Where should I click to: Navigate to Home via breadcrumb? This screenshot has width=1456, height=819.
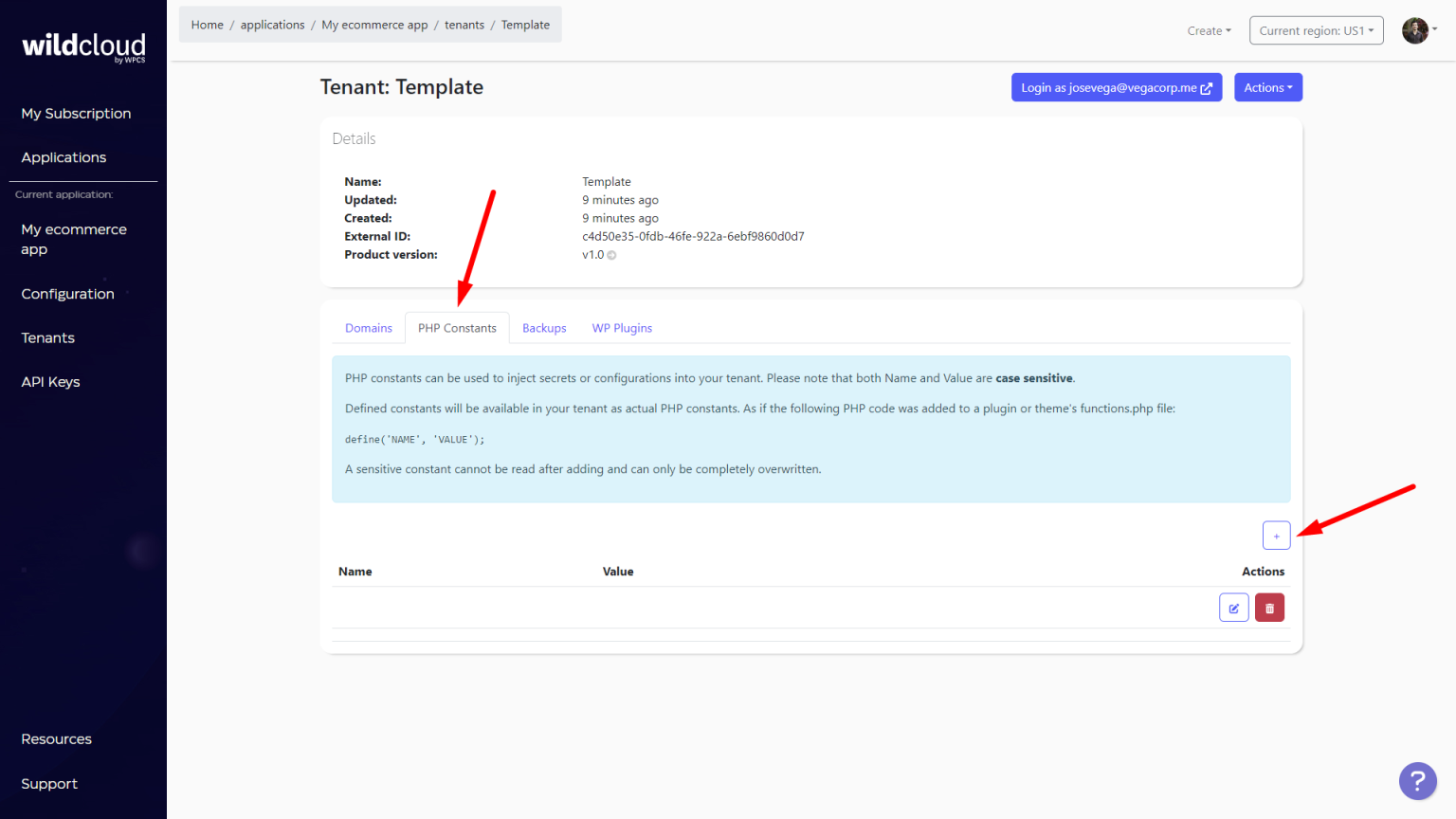point(207,24)
